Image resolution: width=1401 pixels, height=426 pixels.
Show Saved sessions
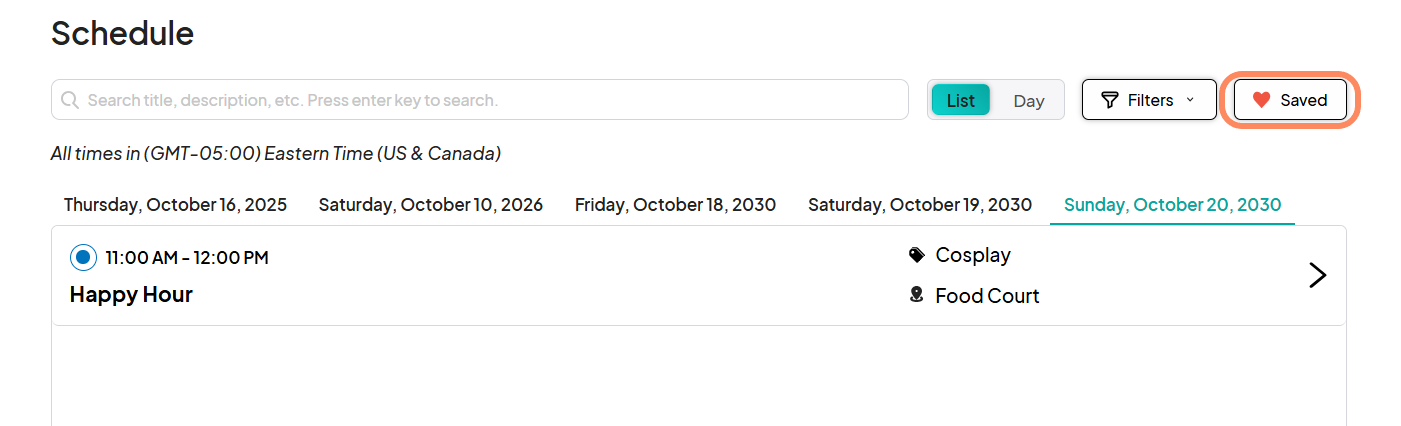1290,100
